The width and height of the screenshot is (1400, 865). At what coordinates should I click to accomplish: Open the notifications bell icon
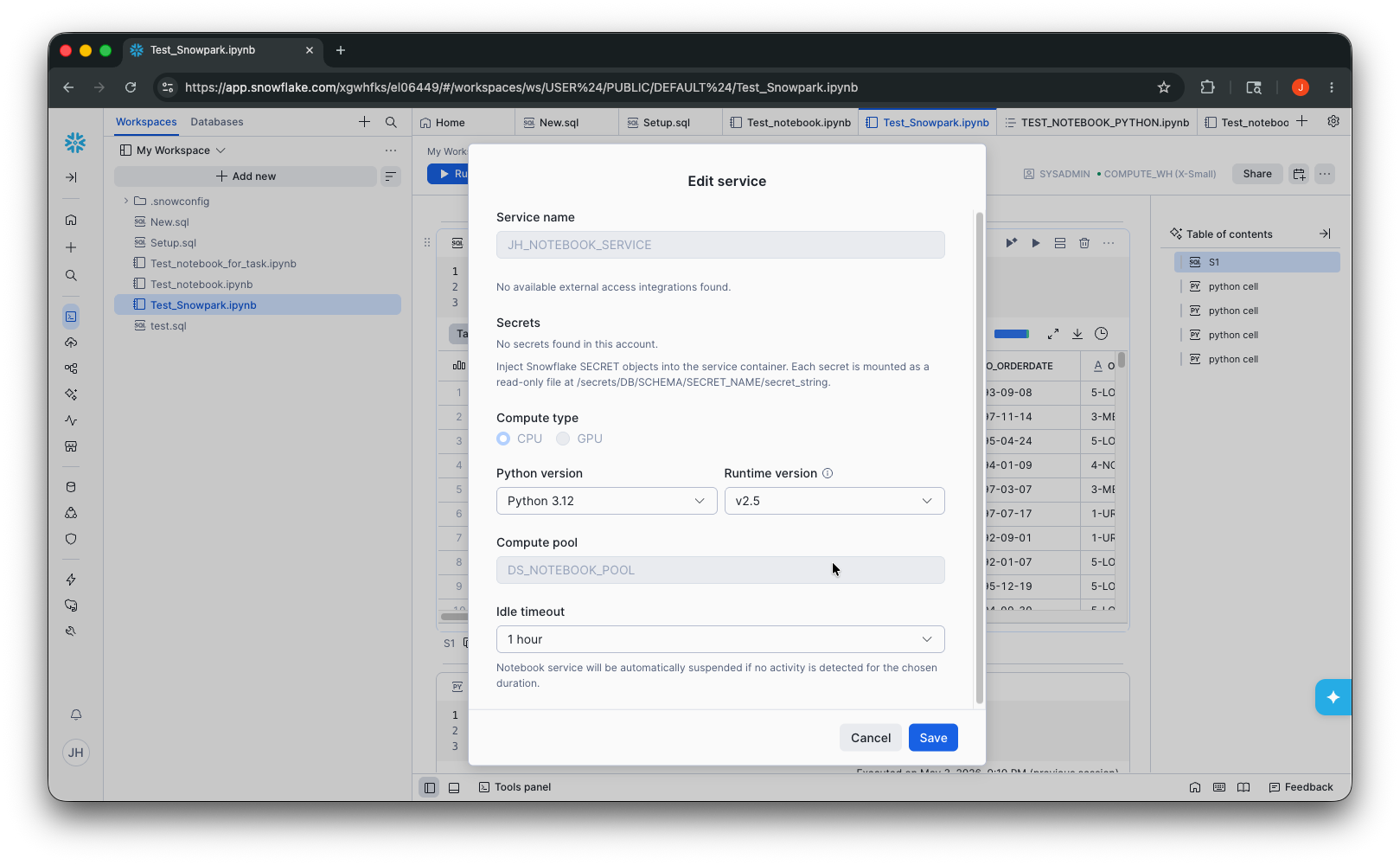pyautogui.click(x=76, y=714)
